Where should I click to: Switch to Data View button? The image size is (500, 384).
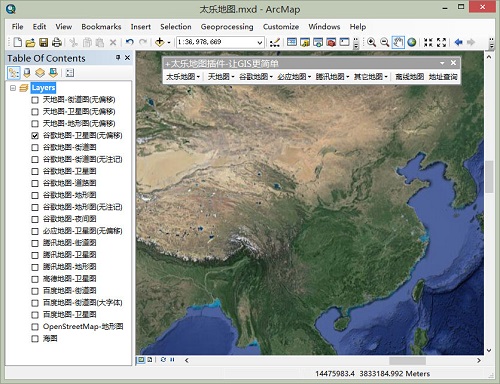[x=141, y=360]
